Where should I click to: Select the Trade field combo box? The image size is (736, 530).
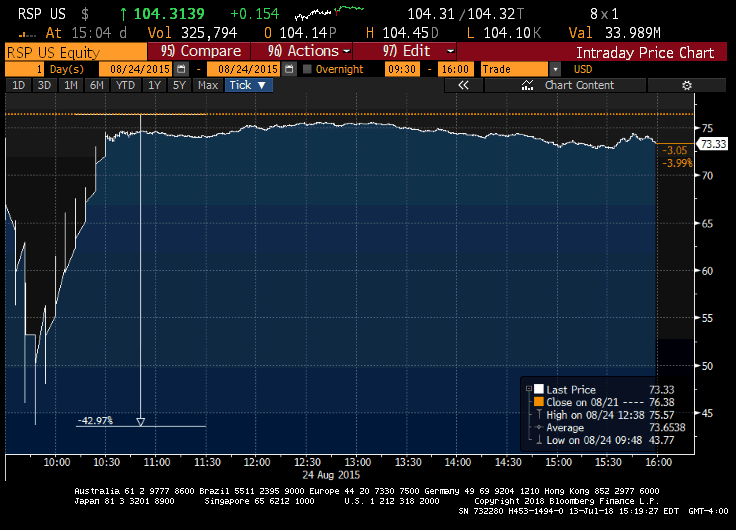514,69
